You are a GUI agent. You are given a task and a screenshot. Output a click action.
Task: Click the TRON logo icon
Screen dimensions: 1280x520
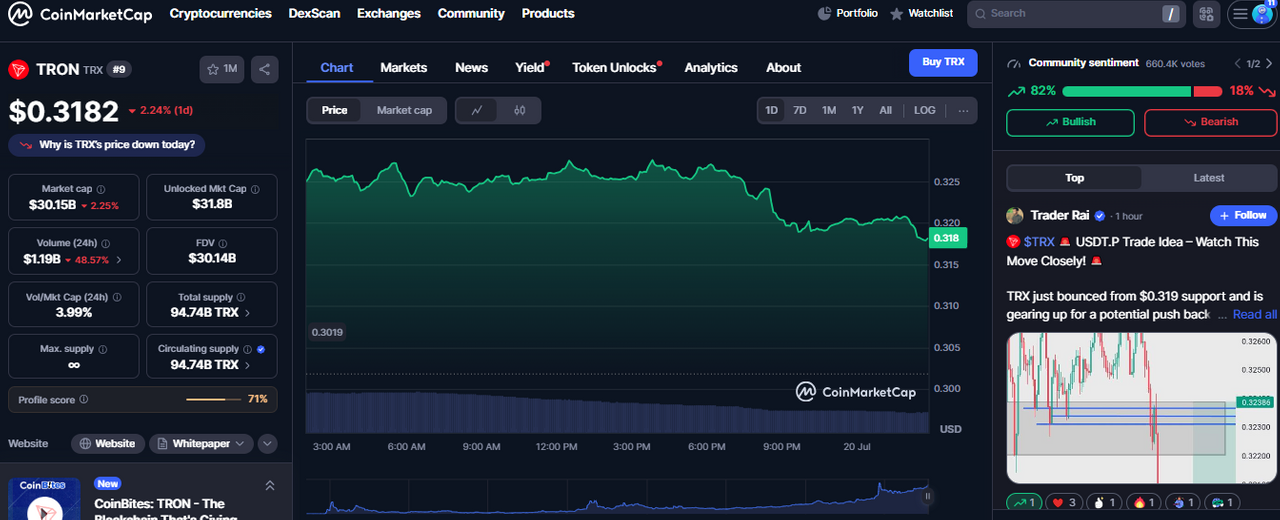tap(18, 69)
